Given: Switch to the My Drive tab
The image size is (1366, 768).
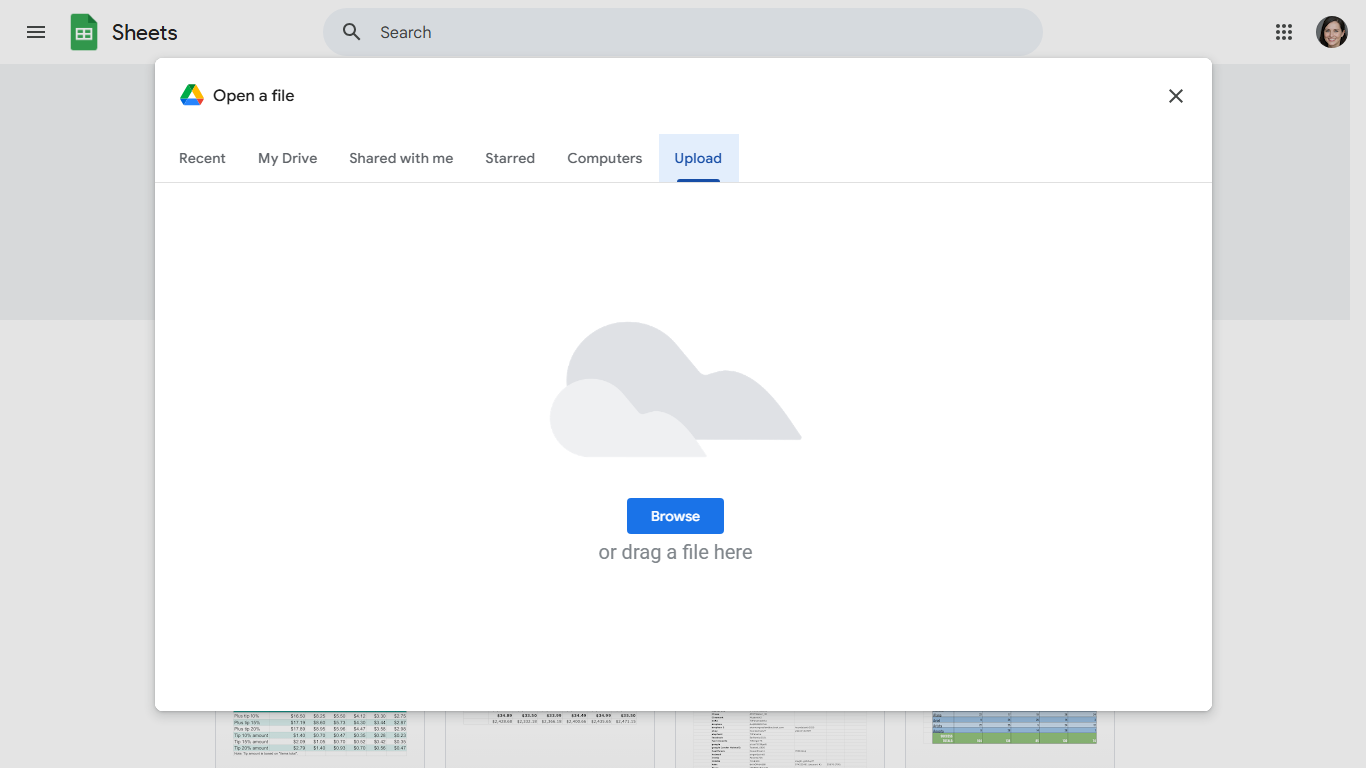Looking at the screenshot, I should pos(287,157).
